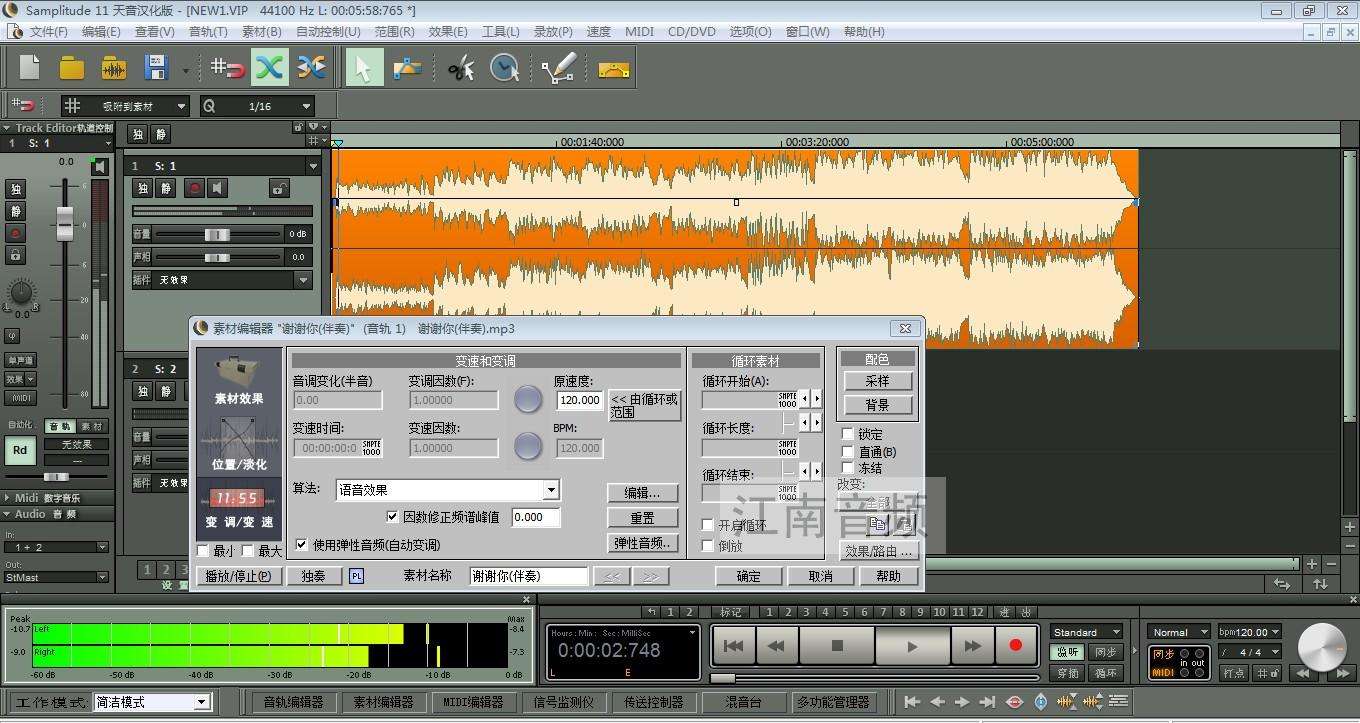The image size is (1360, 723).
Task: Select the pencil draw curve mode
Action: [558, 68]
